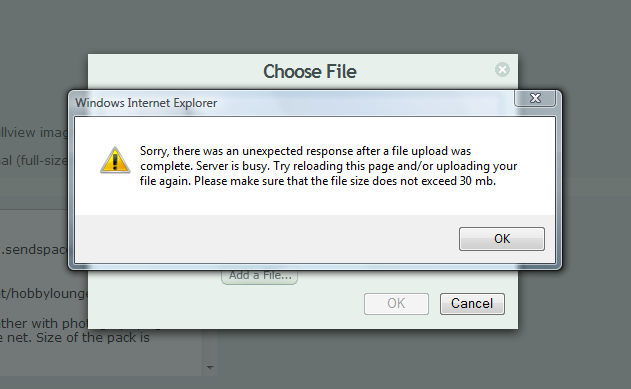
Task: Click the "Add a File..." button
Action: (260, 276)
